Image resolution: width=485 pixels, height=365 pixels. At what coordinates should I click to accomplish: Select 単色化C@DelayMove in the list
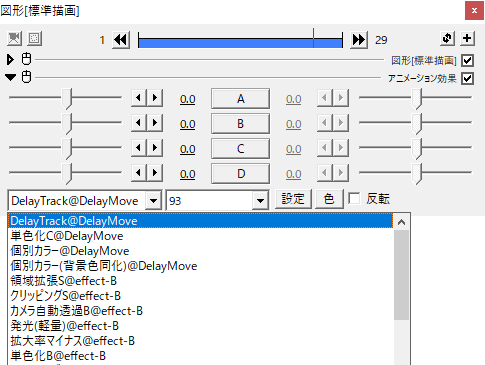201,236
